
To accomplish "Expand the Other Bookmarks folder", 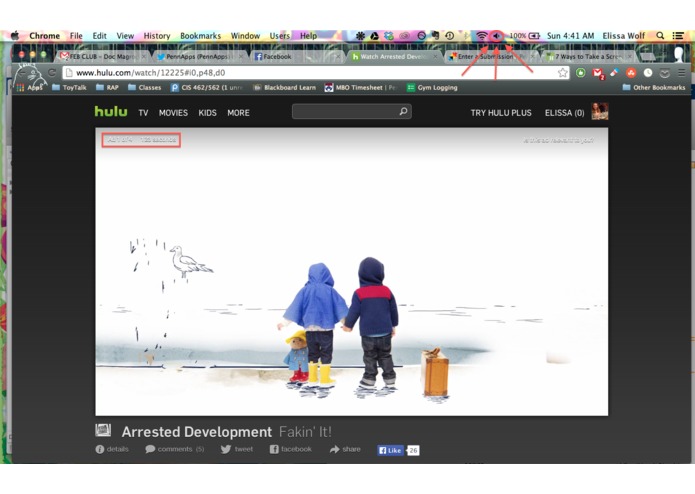I will [x=654, y=88].
